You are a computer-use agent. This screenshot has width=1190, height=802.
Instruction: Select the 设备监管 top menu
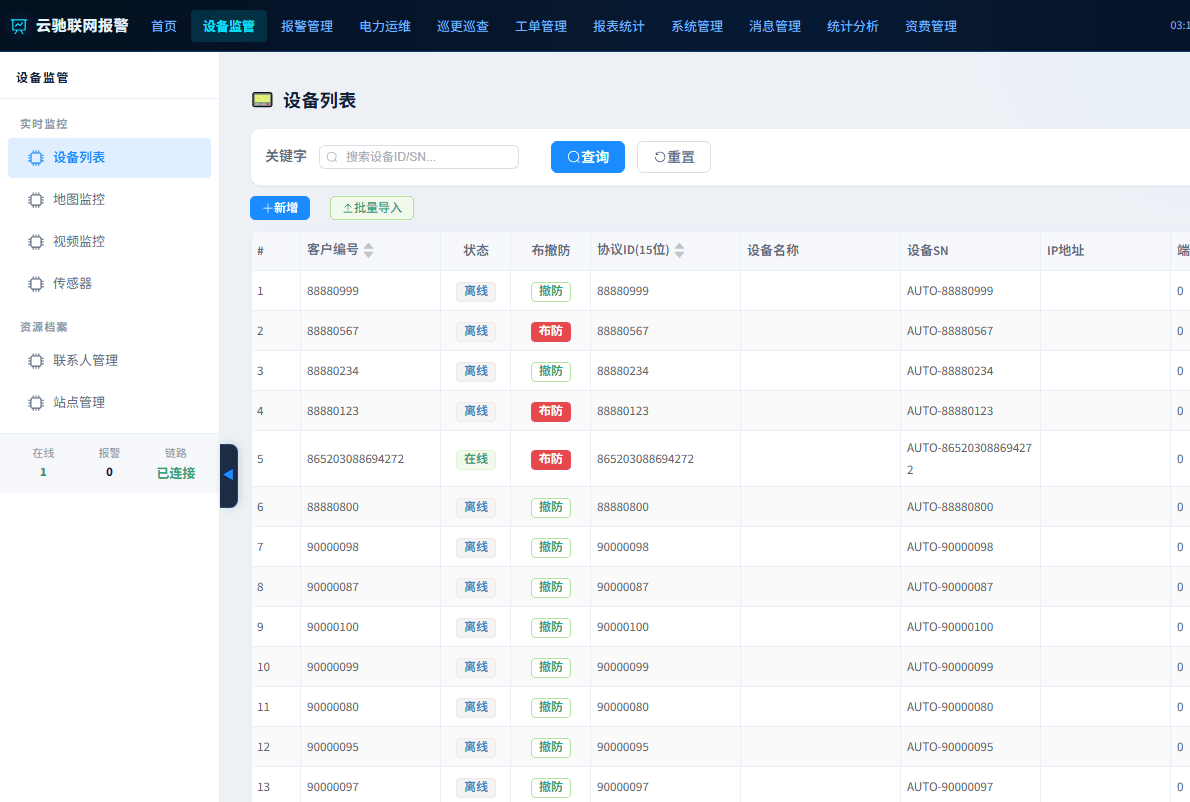tap(228, 27)
